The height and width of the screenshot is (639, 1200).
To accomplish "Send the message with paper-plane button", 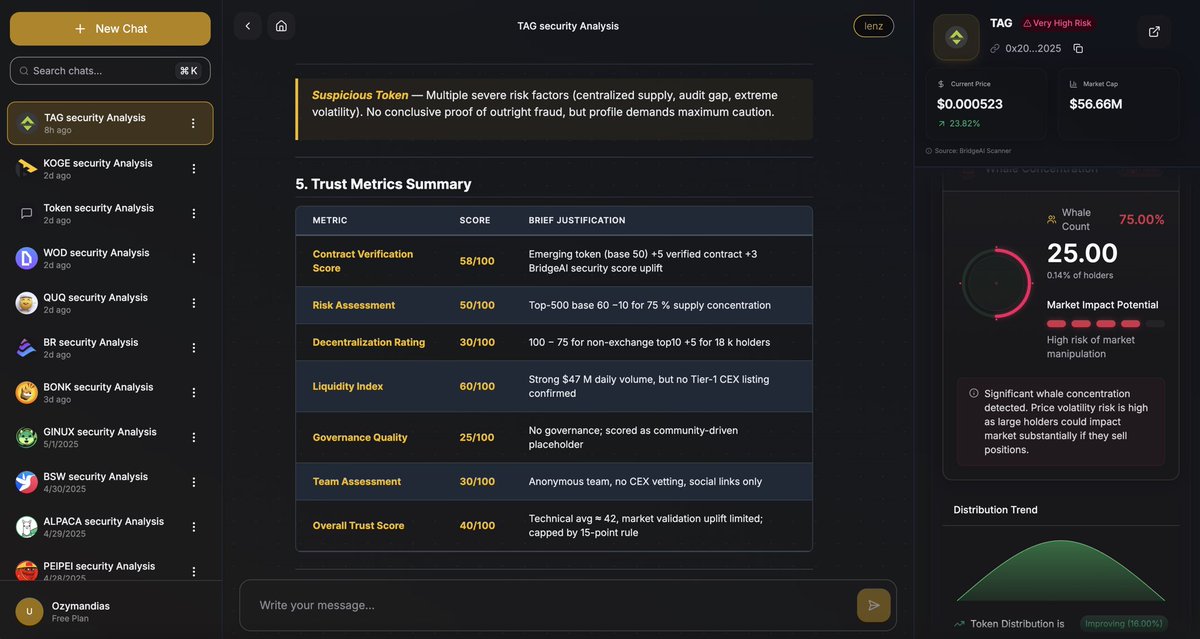I will pyautogui.click(x=873, y=605).
